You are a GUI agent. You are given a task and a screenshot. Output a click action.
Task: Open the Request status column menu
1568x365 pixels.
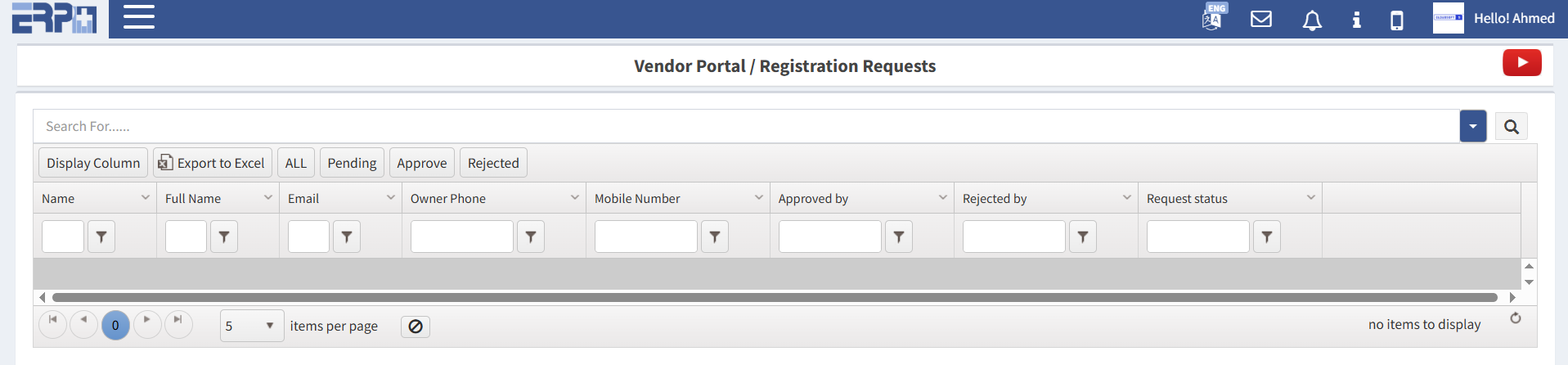pyautogui.click(x=1310, y=198)
